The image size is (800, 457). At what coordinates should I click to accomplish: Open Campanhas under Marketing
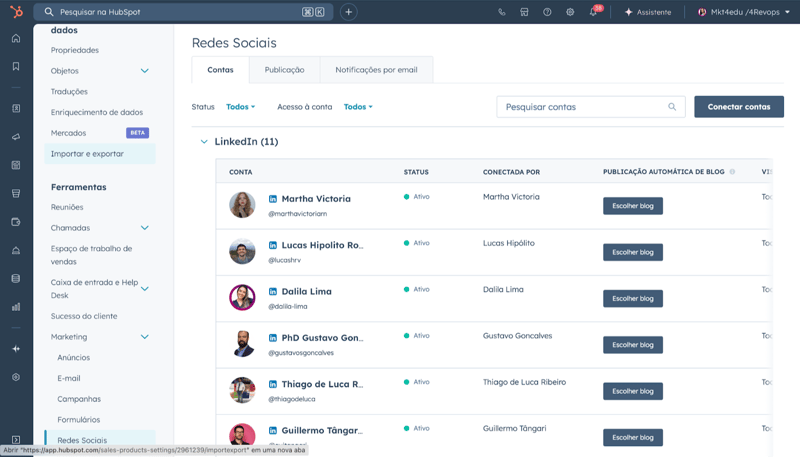coord(79,399)
